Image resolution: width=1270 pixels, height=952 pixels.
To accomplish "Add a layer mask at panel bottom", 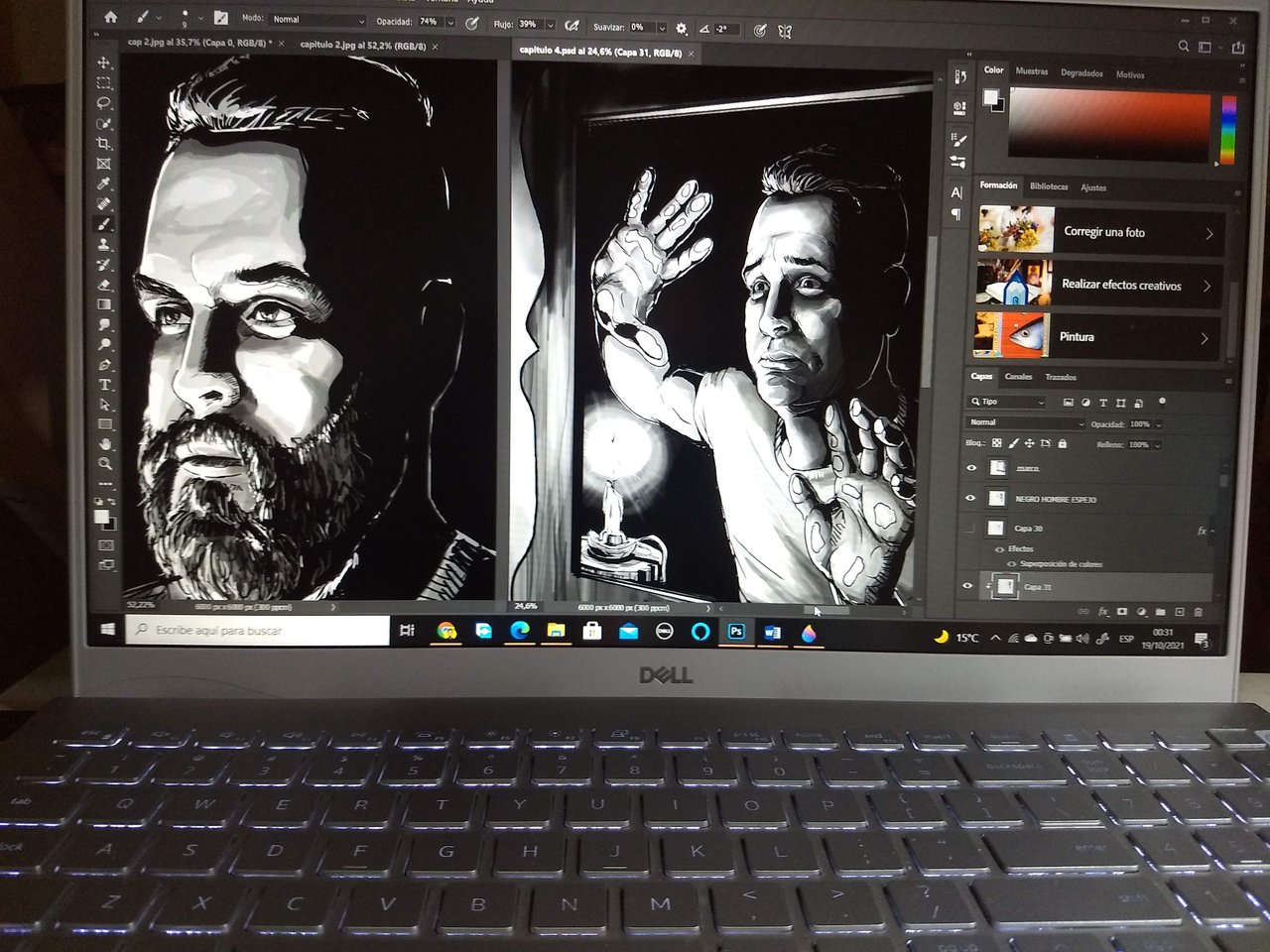I will pyautogui.click(x=1122, y=612).
